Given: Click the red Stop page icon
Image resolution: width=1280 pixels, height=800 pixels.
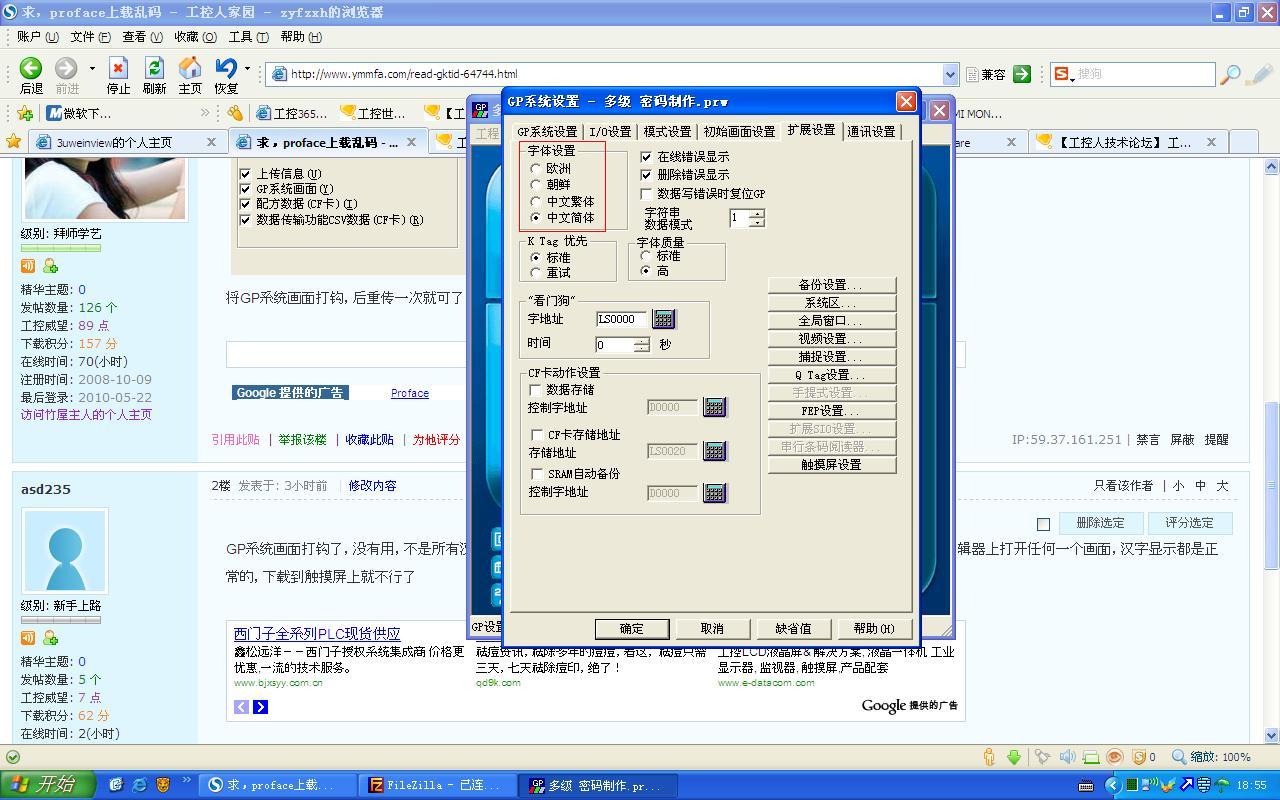Looking at the screenshot, I should click(118, 68).
